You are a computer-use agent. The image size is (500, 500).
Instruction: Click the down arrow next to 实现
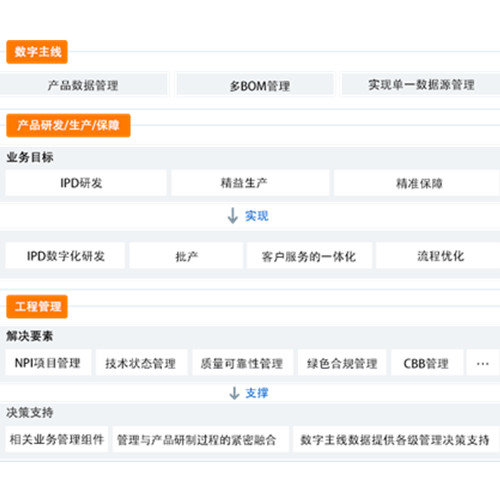[x=232, y=216]
